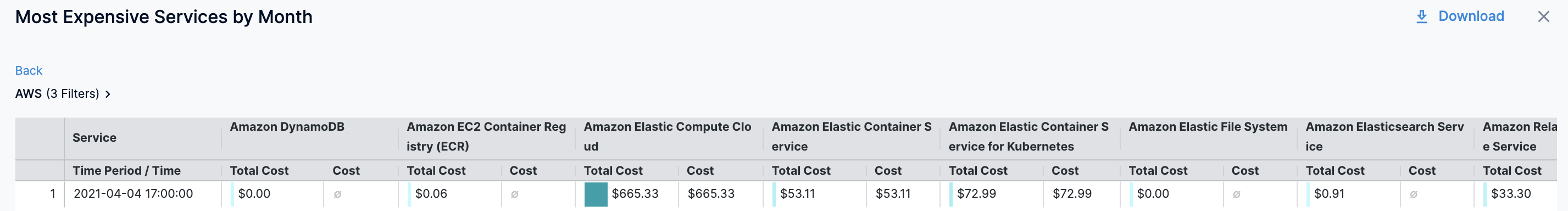Go Back via the Back link
This screenshot has height=211, width=1568.
tap(29, 70)
